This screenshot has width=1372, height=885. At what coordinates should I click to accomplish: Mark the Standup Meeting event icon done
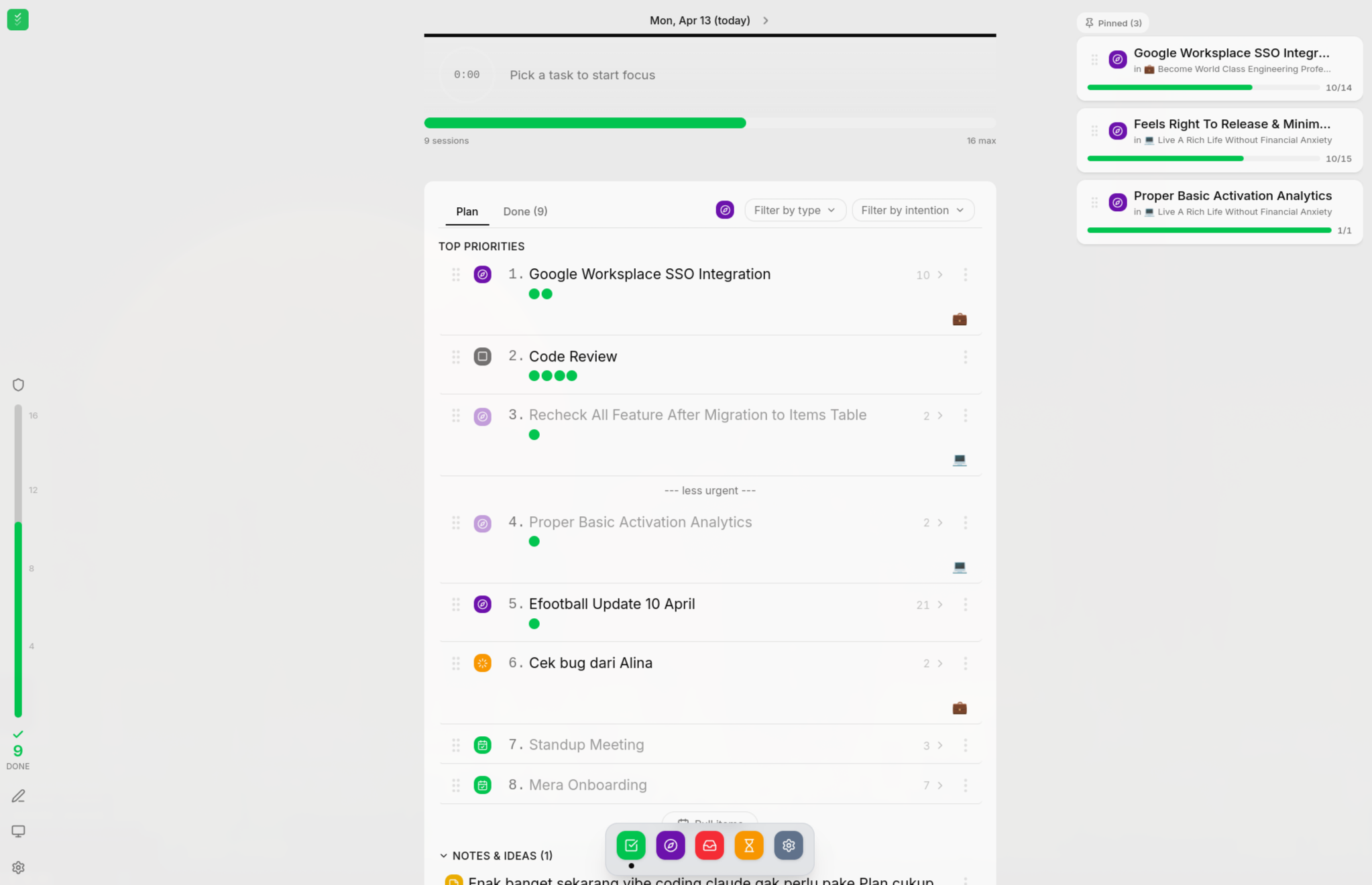[482, 745]
